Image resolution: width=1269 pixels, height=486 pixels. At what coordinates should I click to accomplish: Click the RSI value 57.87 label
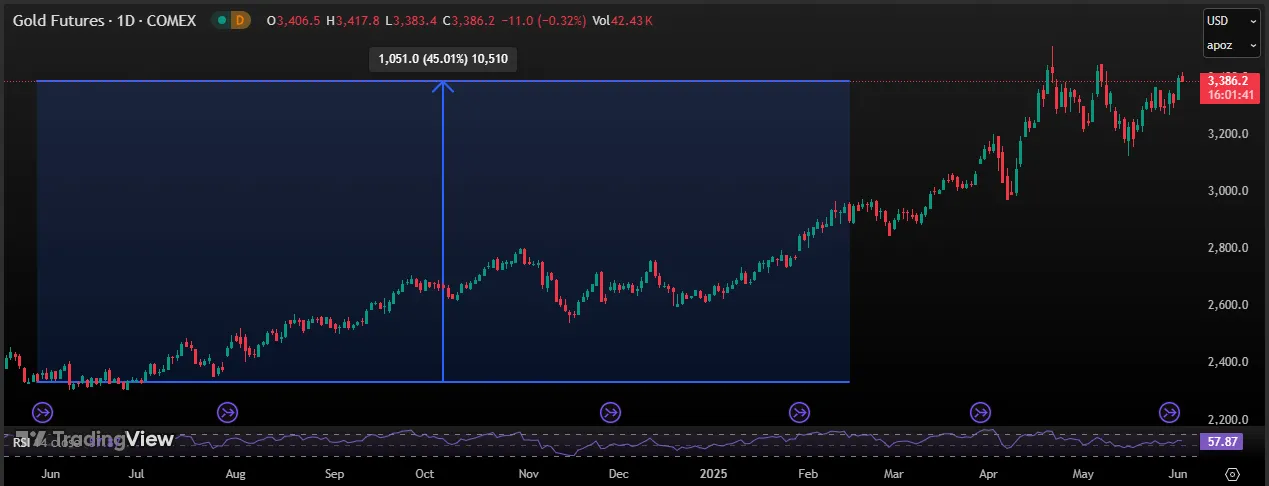point(1219,441)
